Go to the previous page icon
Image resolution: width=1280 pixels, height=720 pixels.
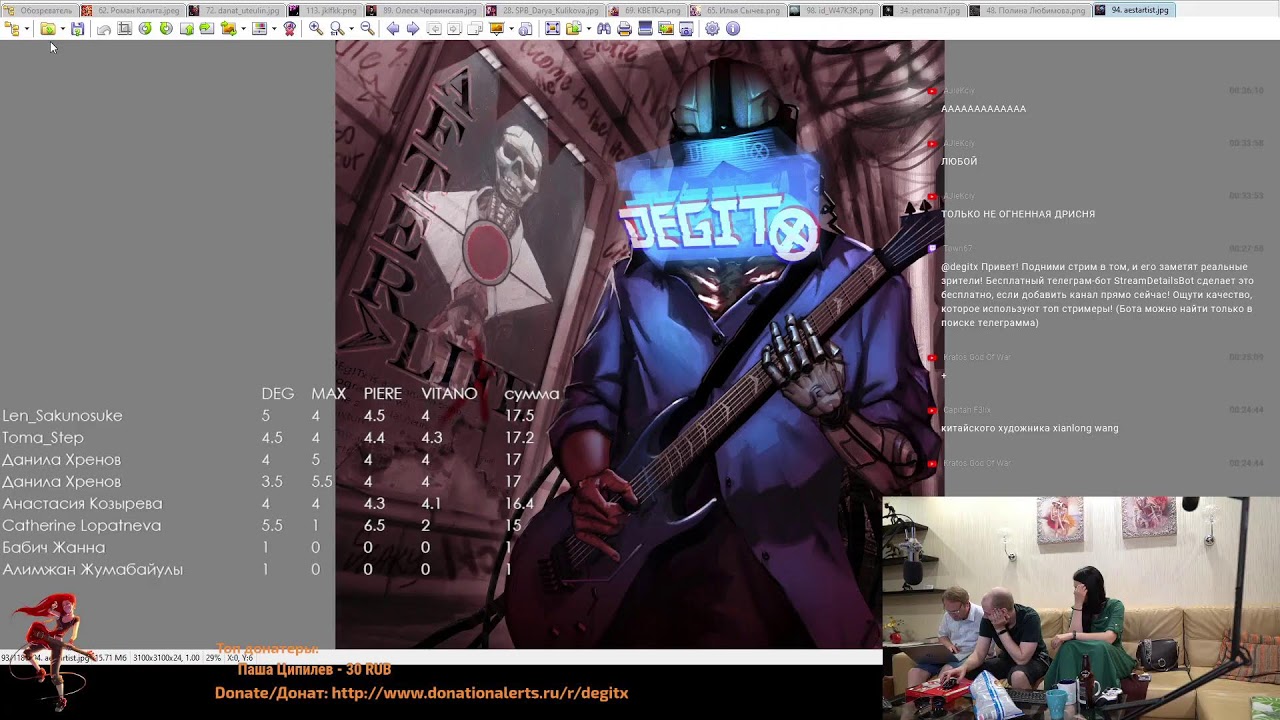click(434, 29)
